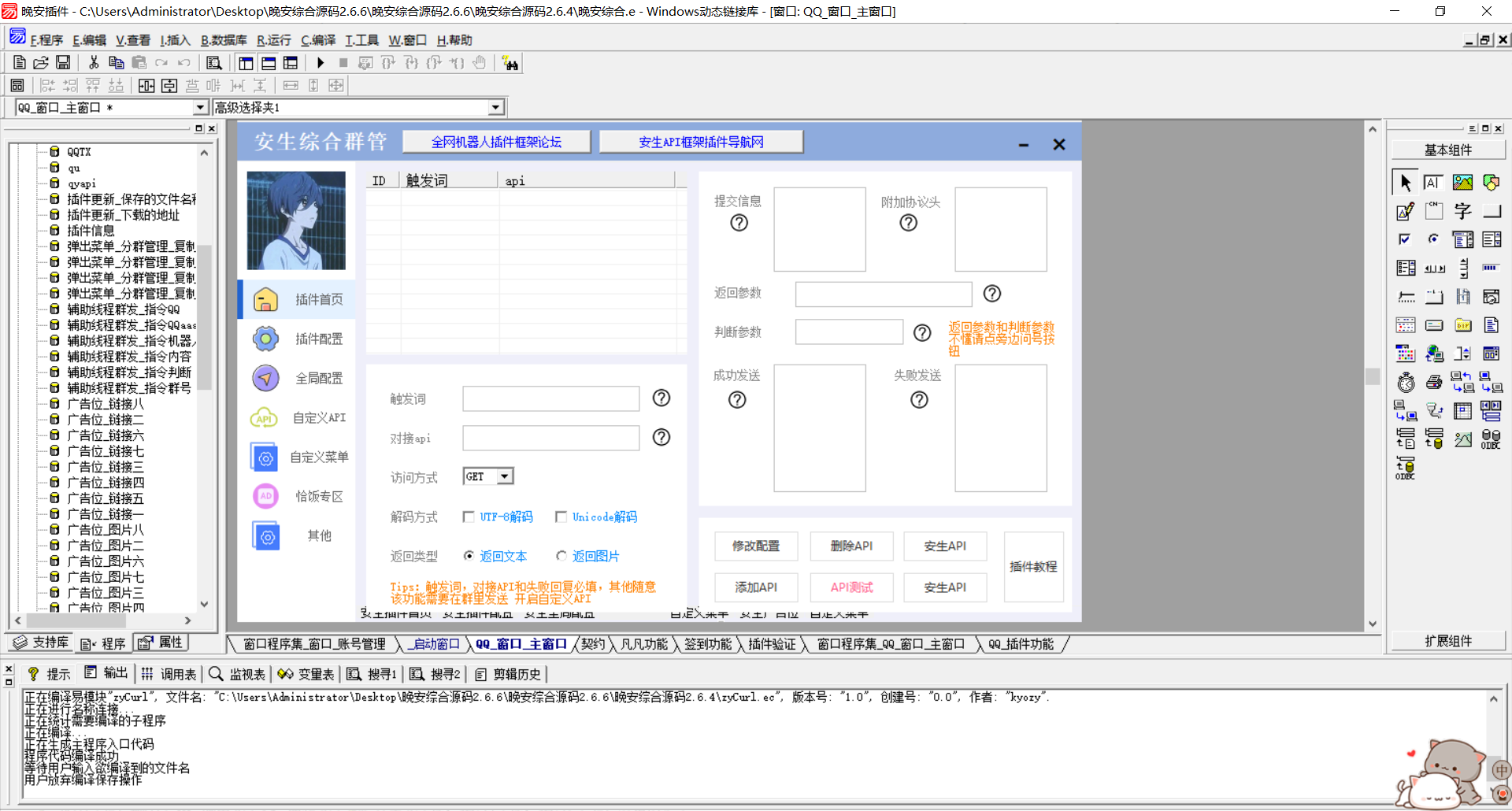Click the help icon next to 返回参数
The image size is (1512, 811).
[992, 294]
